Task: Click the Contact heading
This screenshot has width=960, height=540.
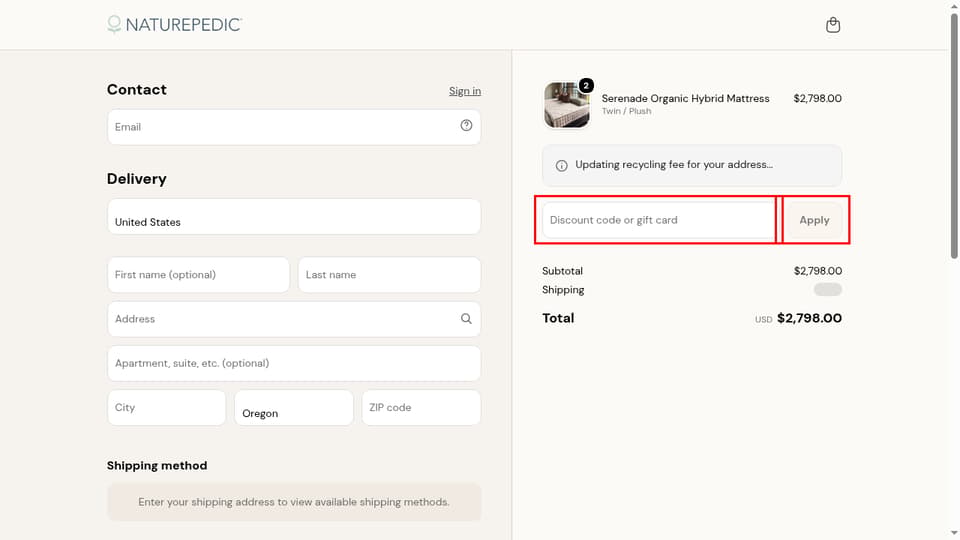Action: 137,90
